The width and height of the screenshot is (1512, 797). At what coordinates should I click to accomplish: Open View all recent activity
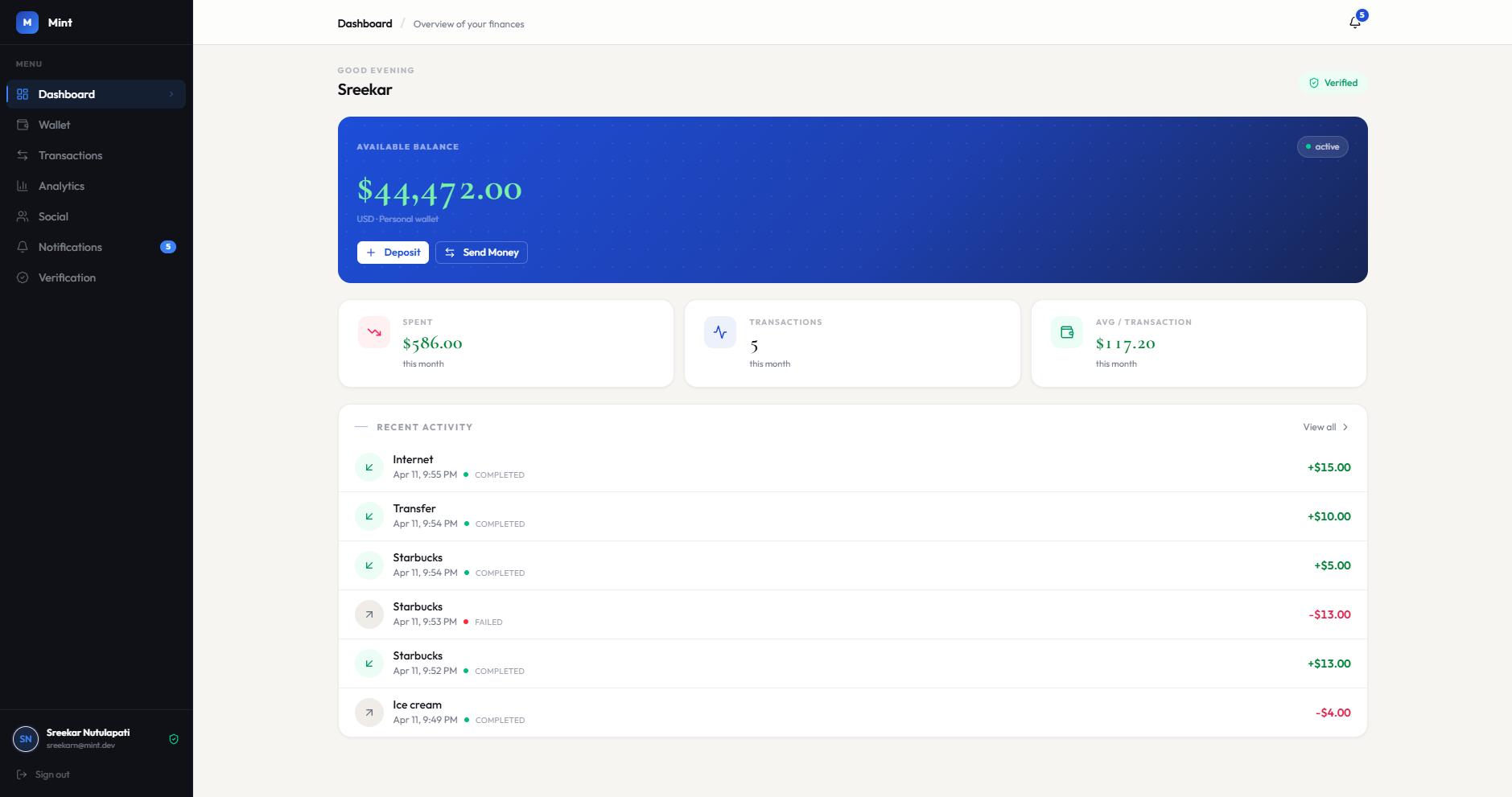tap(1325, 427)
